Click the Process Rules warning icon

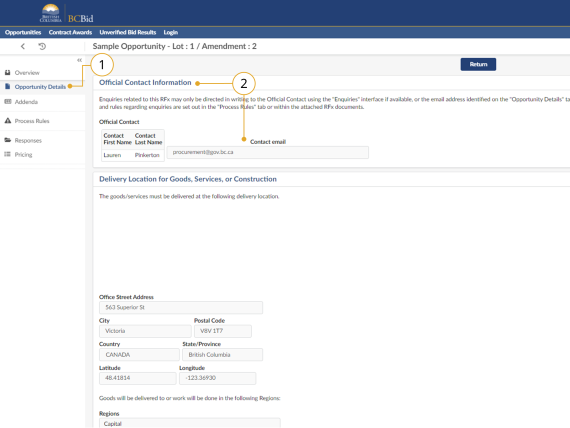(x=8, y=120)
